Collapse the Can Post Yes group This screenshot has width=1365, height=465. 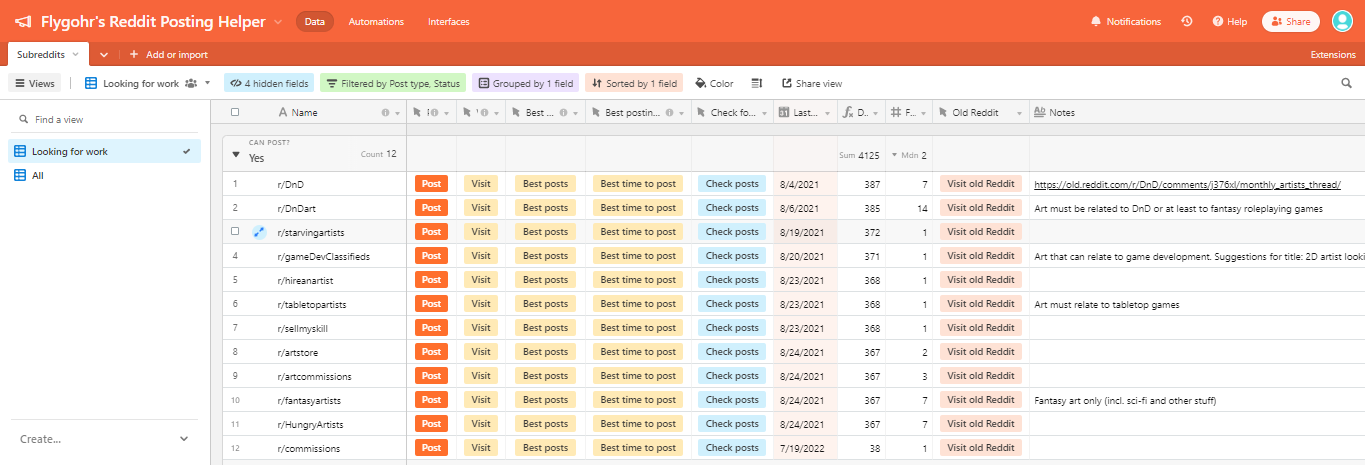[x=236, y=156]
